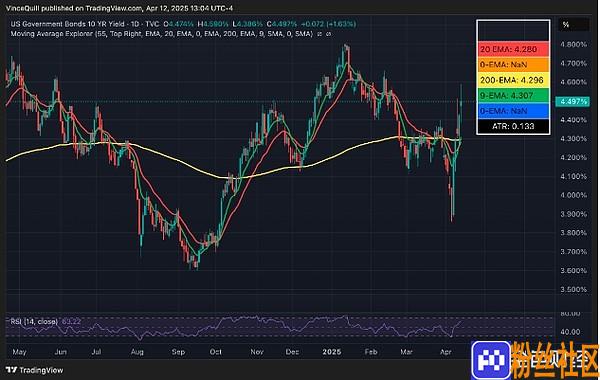Click the Sep label on time axis

coord(178,352)
